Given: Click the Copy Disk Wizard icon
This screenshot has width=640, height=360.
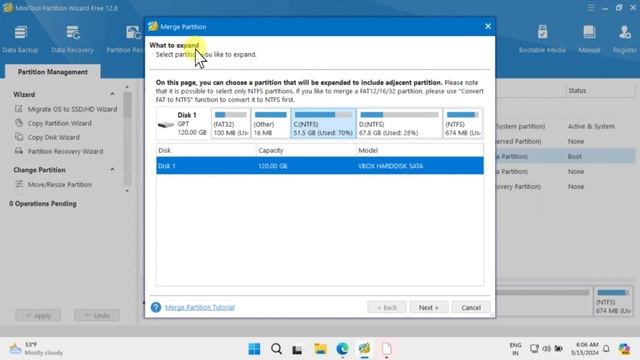Looking at the screenshot, I should (x=19, y=137).
